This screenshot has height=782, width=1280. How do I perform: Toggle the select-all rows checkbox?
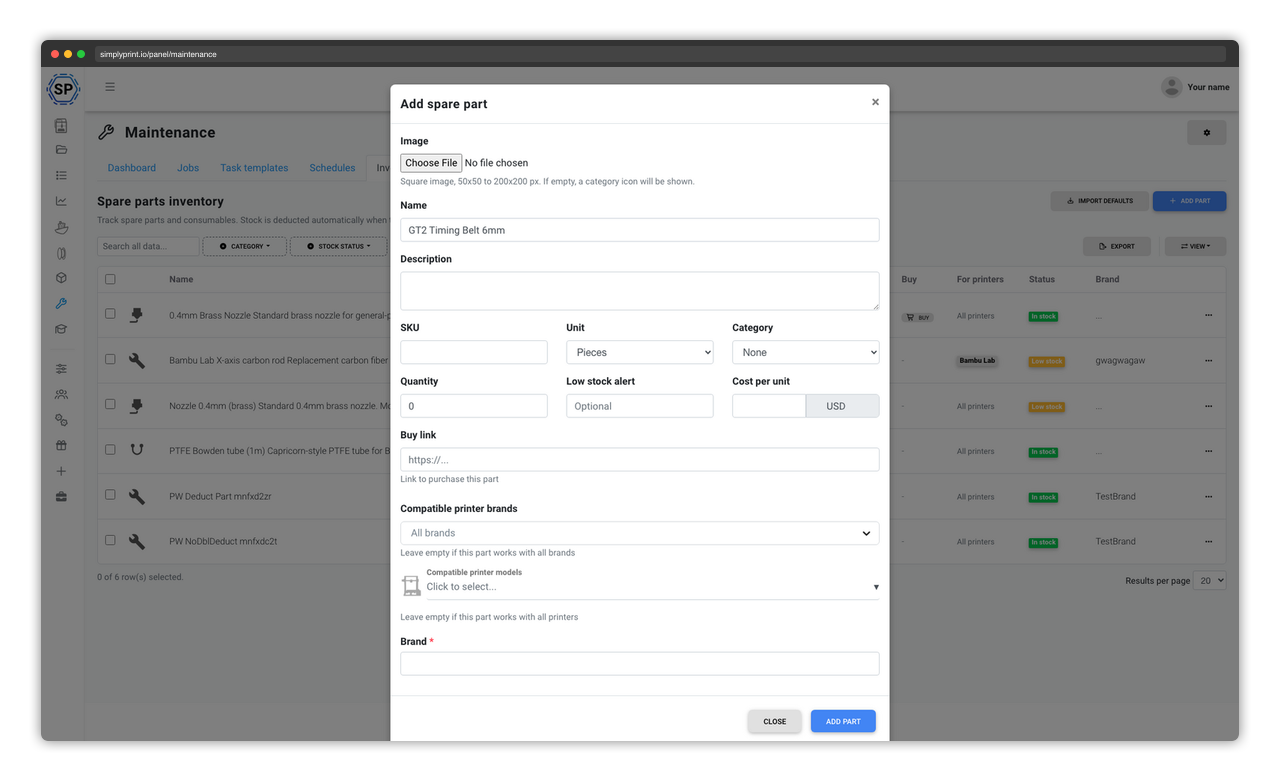[x=110, y=280]
